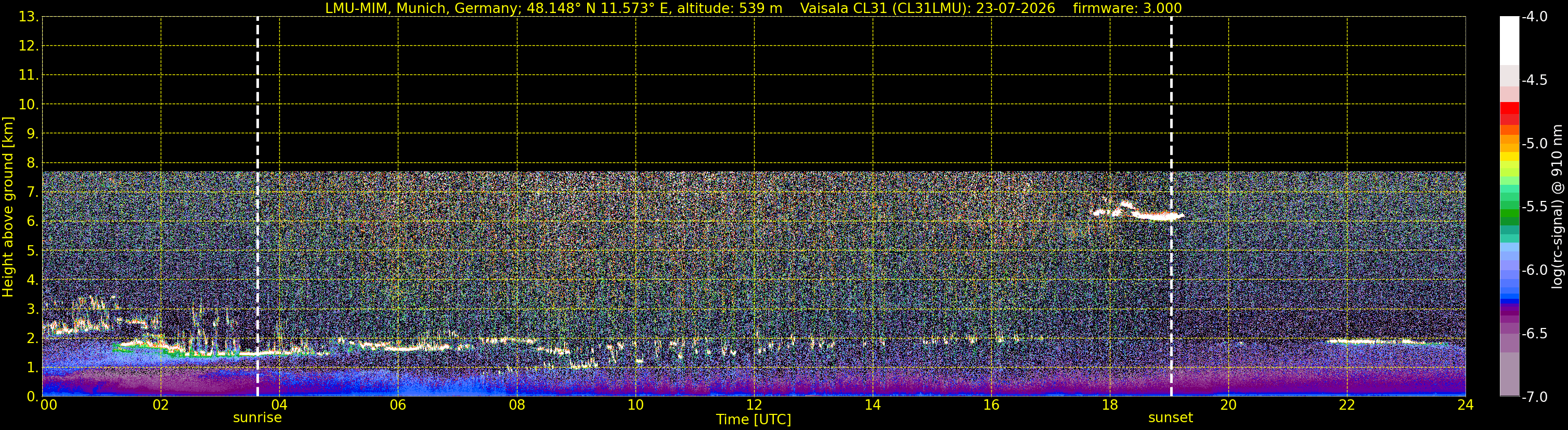Click the x-axis tick label '24'
Screen dimensions: 1568x430
click(1466, 406)
